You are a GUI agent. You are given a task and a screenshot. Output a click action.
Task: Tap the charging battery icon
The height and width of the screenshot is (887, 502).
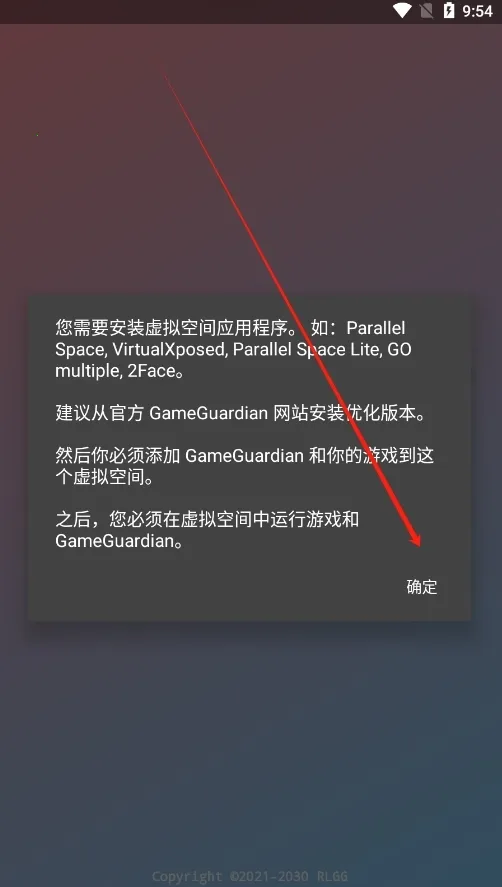(449, 10)
